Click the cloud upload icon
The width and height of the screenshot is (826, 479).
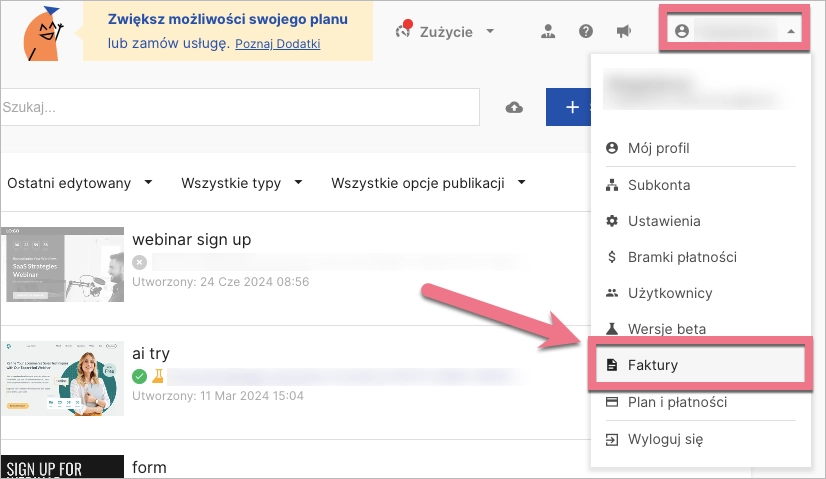[x=514, y=108]
